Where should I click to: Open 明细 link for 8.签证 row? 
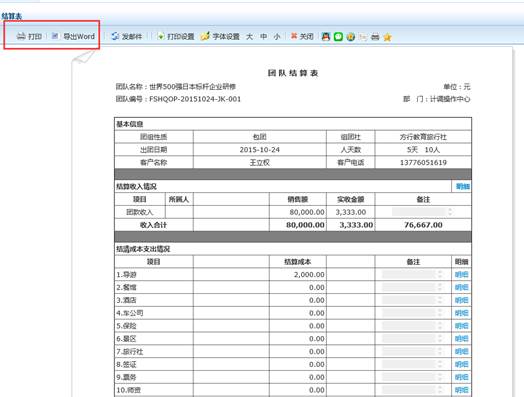tap(462, 365)
